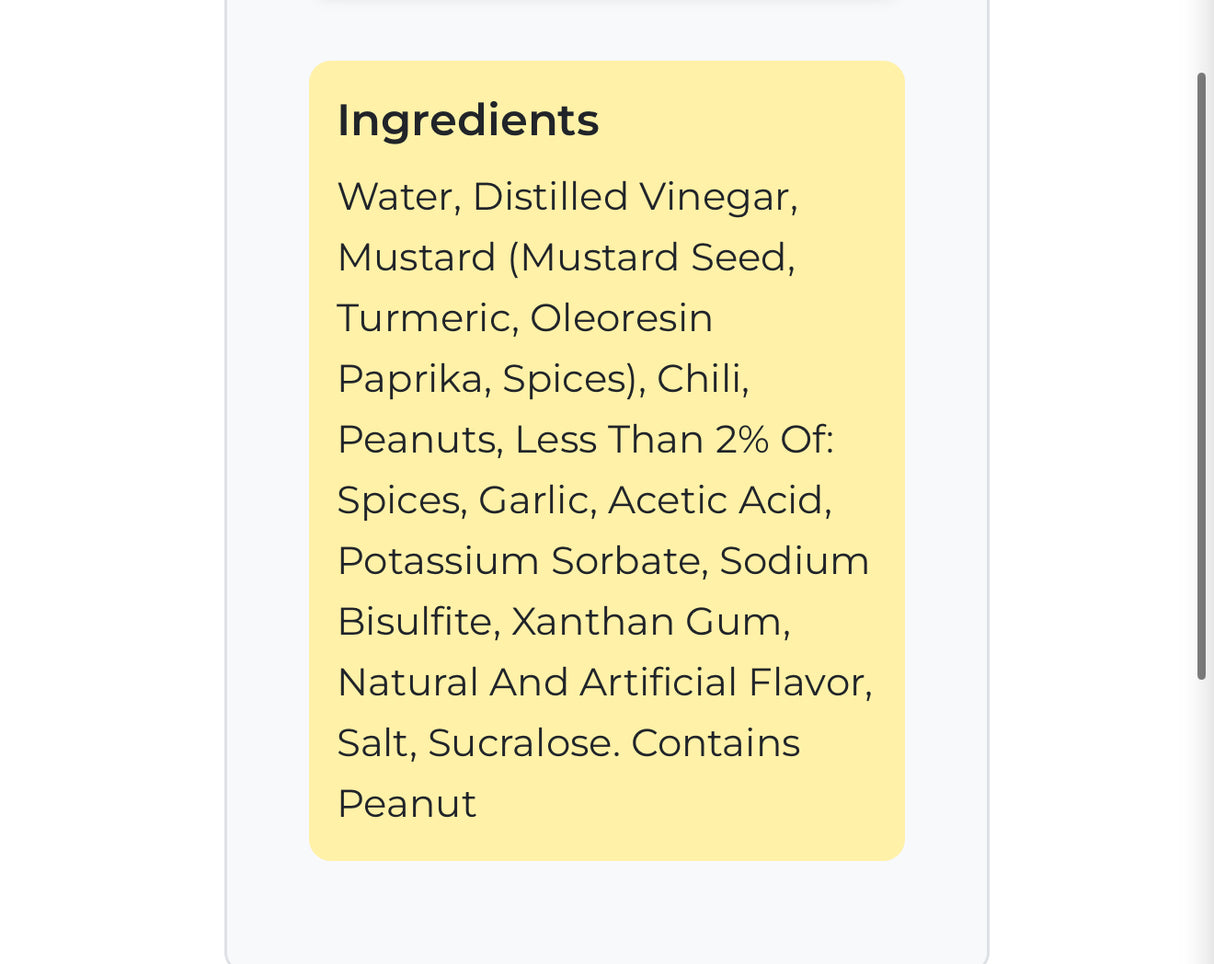Click the word Chili
1214x964 pixels.
click(x=701, y=379)
